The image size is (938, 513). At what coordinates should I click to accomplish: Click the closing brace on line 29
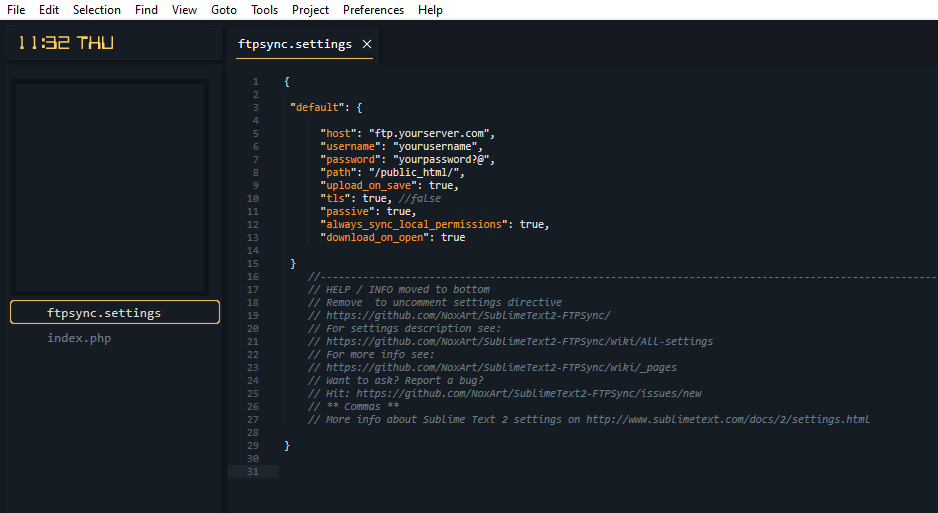[287, 445]
